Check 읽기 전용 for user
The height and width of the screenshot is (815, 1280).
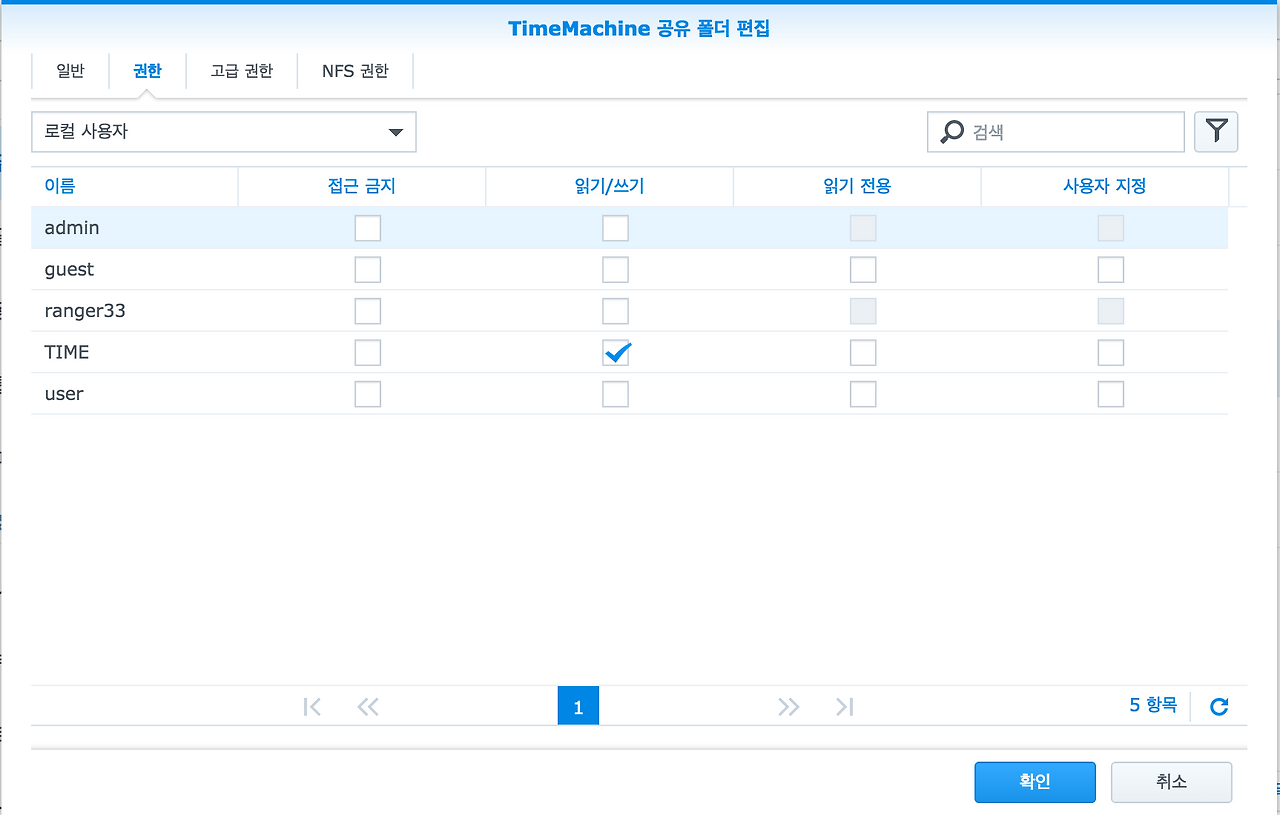(x=863, y=393)
